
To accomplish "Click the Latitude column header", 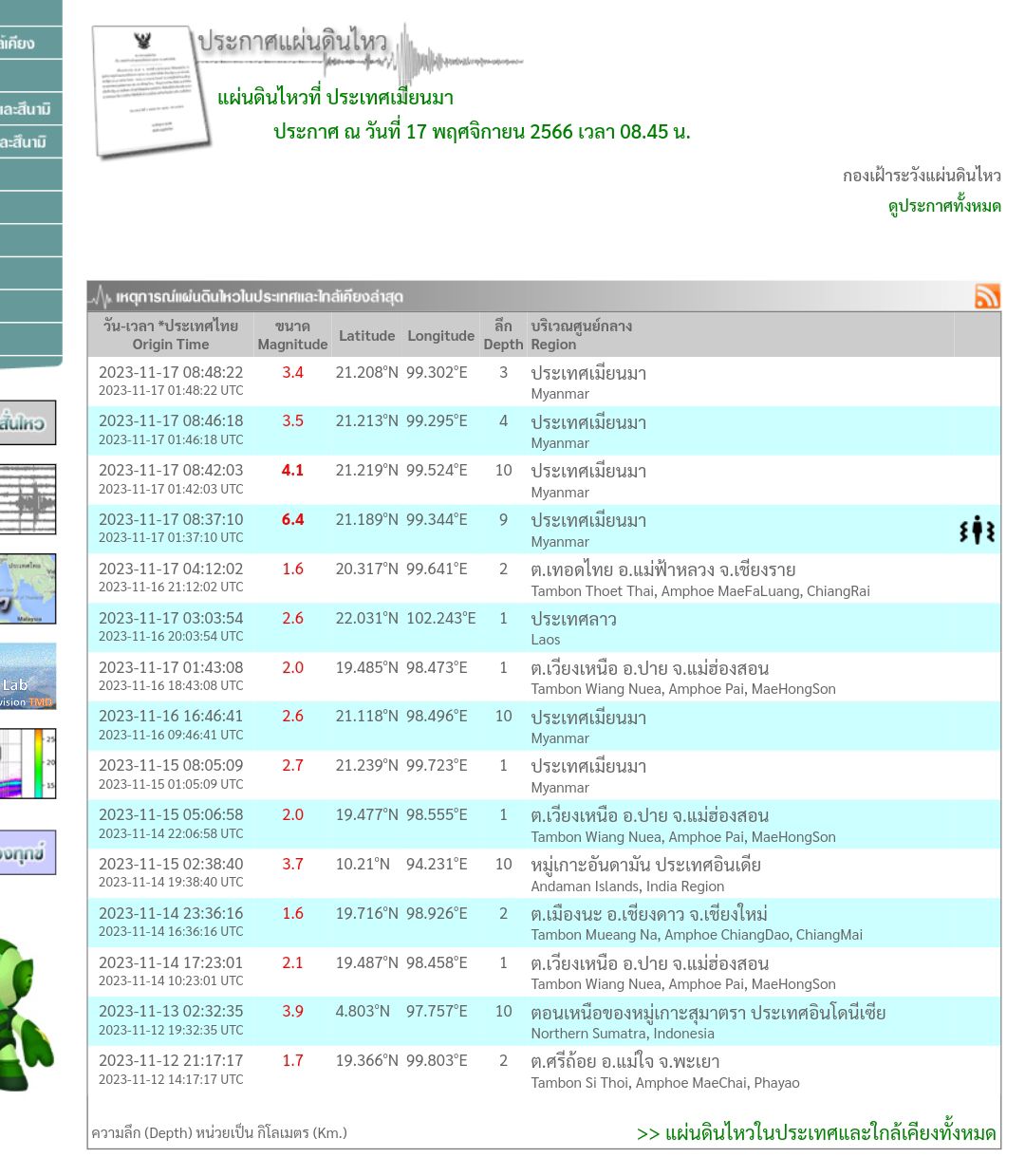I will pyautogui.click(x=366, y=335).
